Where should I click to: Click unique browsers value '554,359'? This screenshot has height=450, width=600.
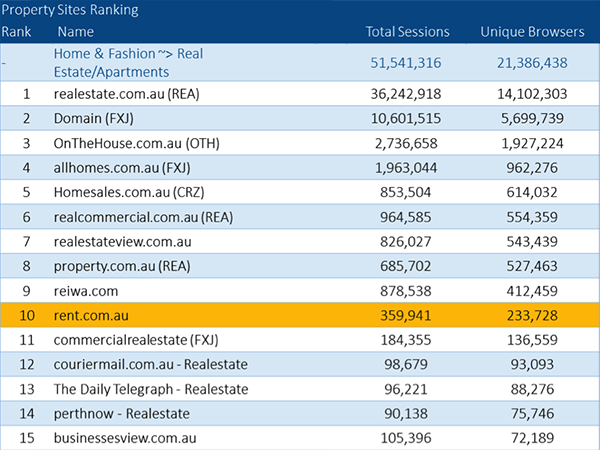[532, 217]
